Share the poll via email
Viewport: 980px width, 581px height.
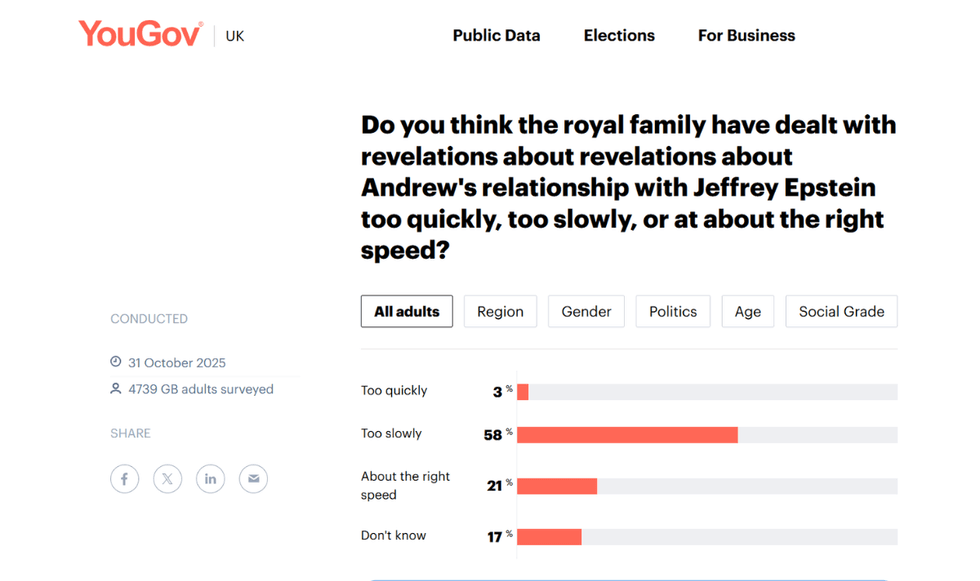(253, 478)
